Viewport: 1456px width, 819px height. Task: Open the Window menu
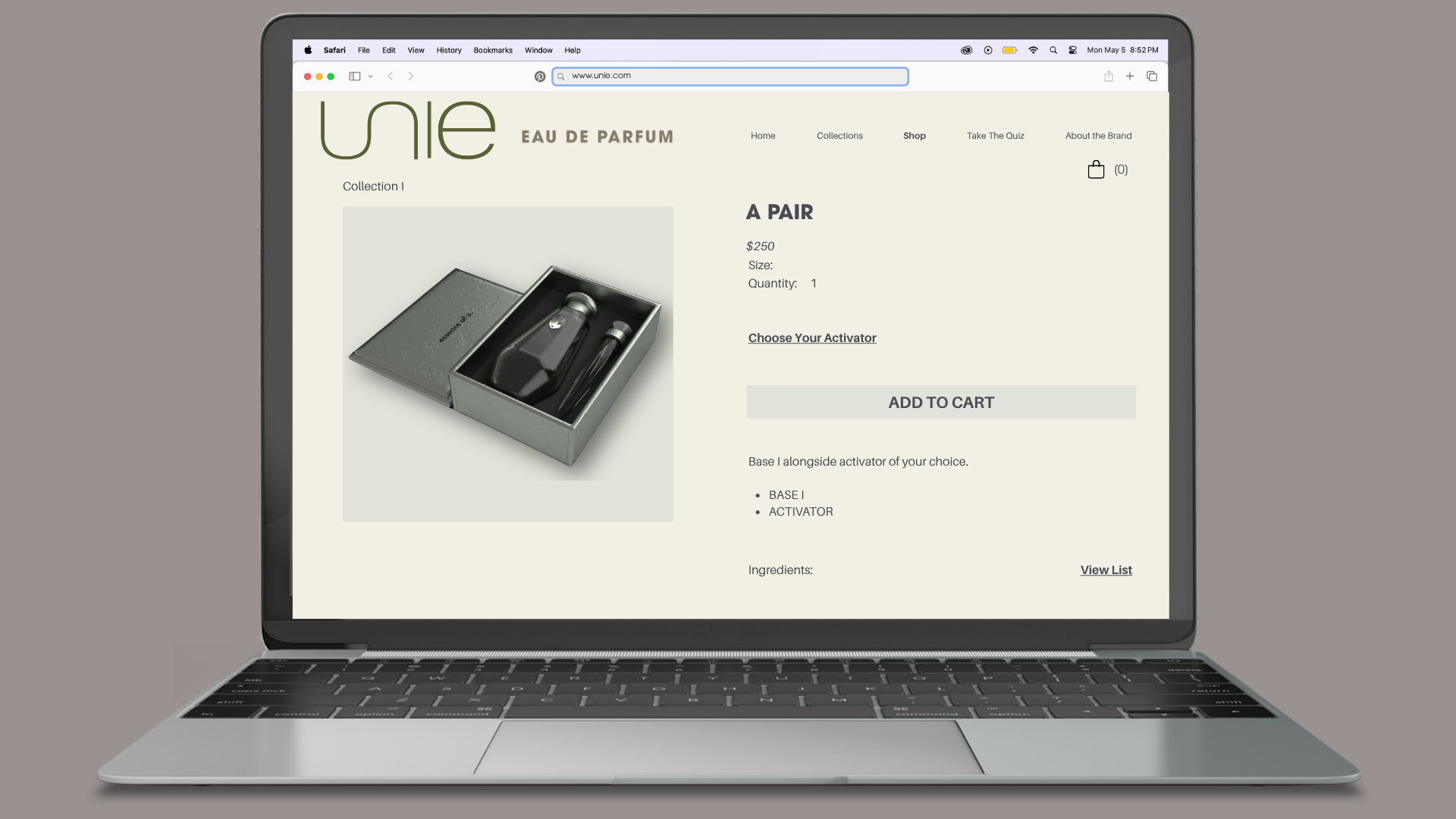pyautogui.click(x=538, y=50)
